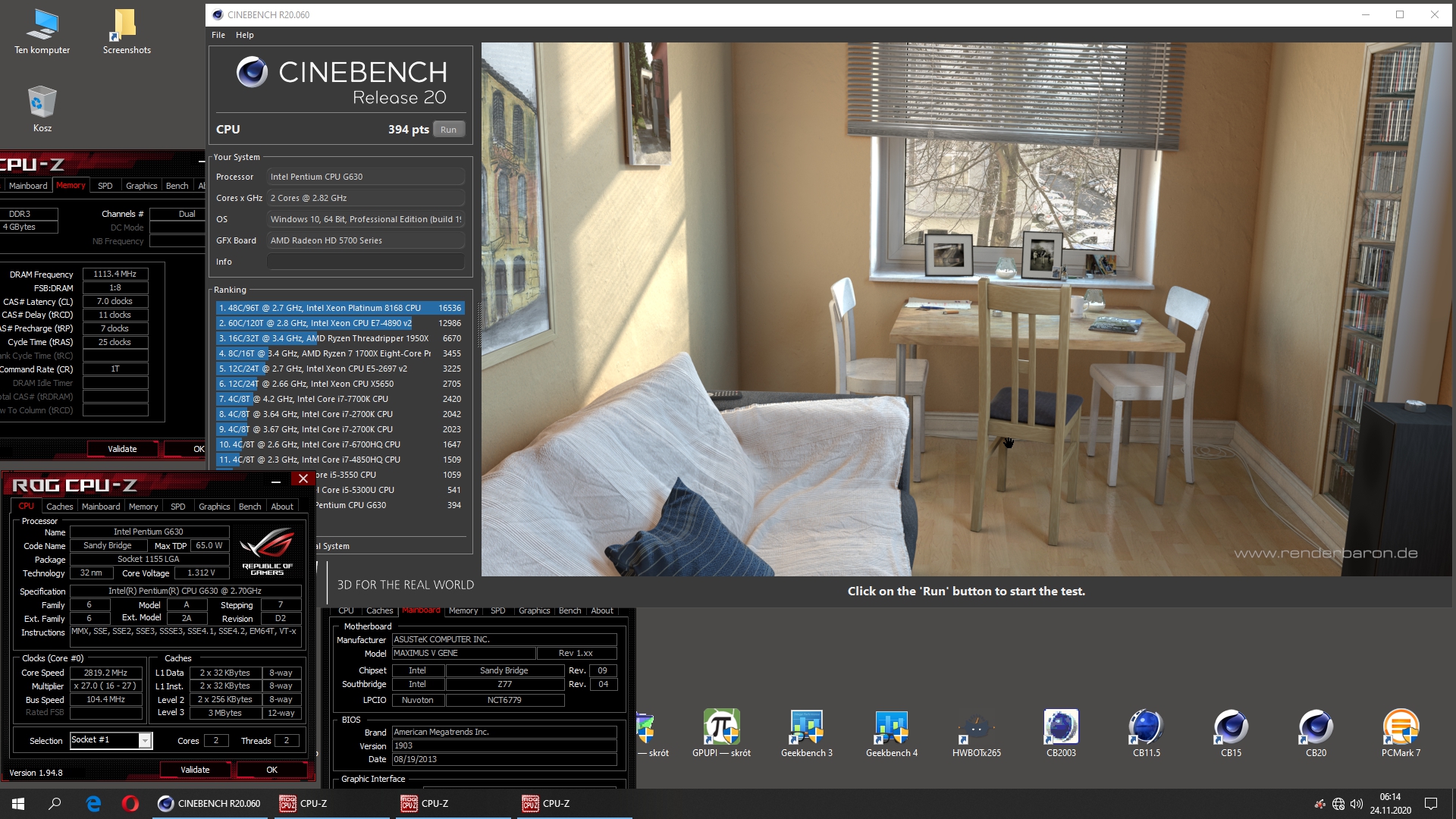Open HWBOTx265 desktop shortcut
The height and width of the screenshot is (819, 1456).
point(976,733)
